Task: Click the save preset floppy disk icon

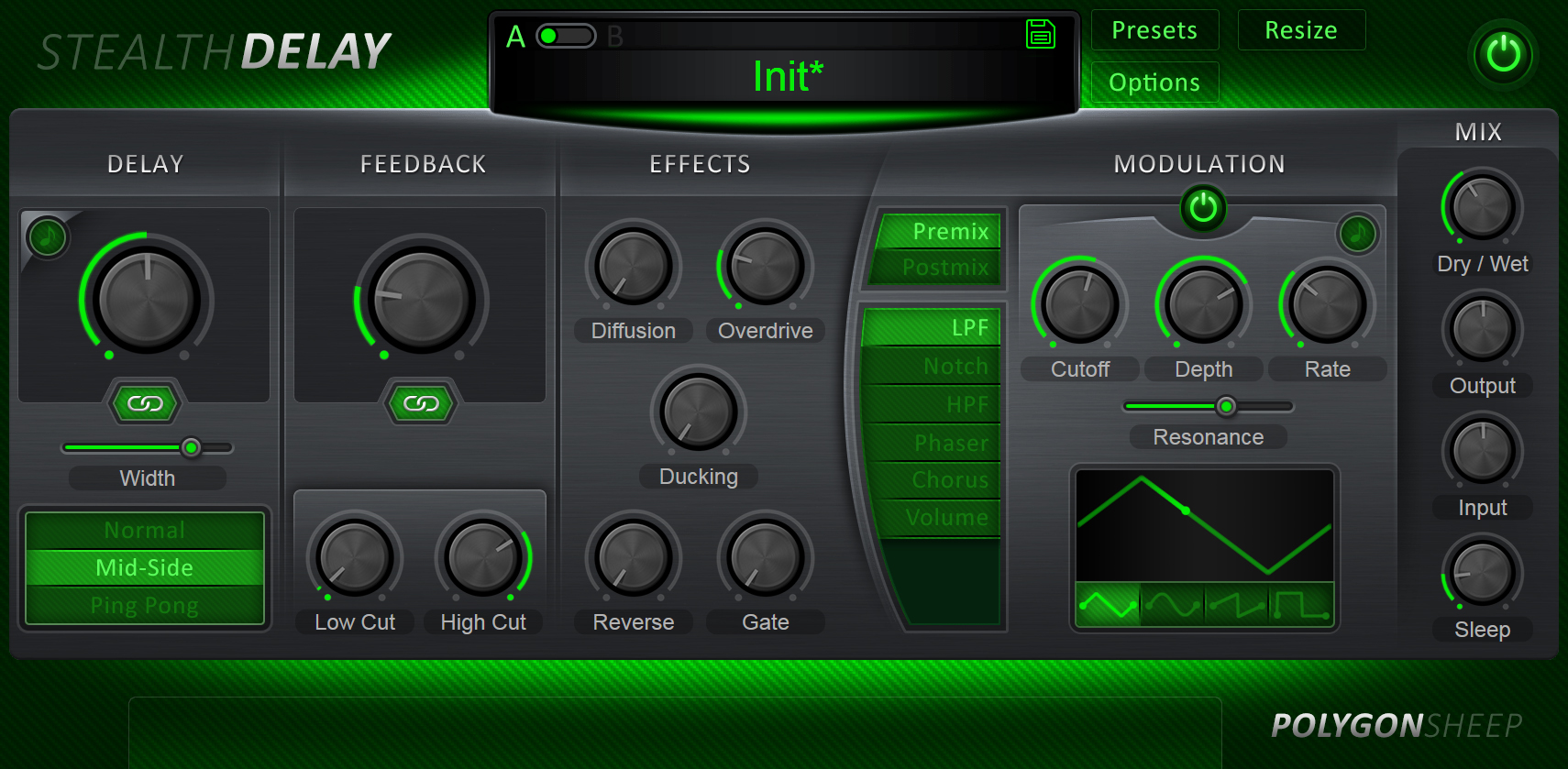Action: point(1040,35)
